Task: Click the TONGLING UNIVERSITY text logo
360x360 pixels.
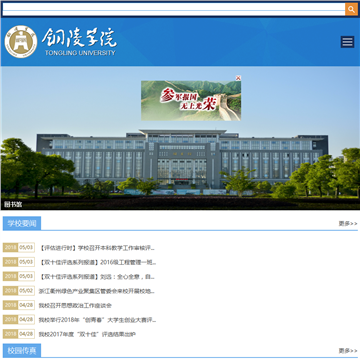Action: tap(80, 53)
